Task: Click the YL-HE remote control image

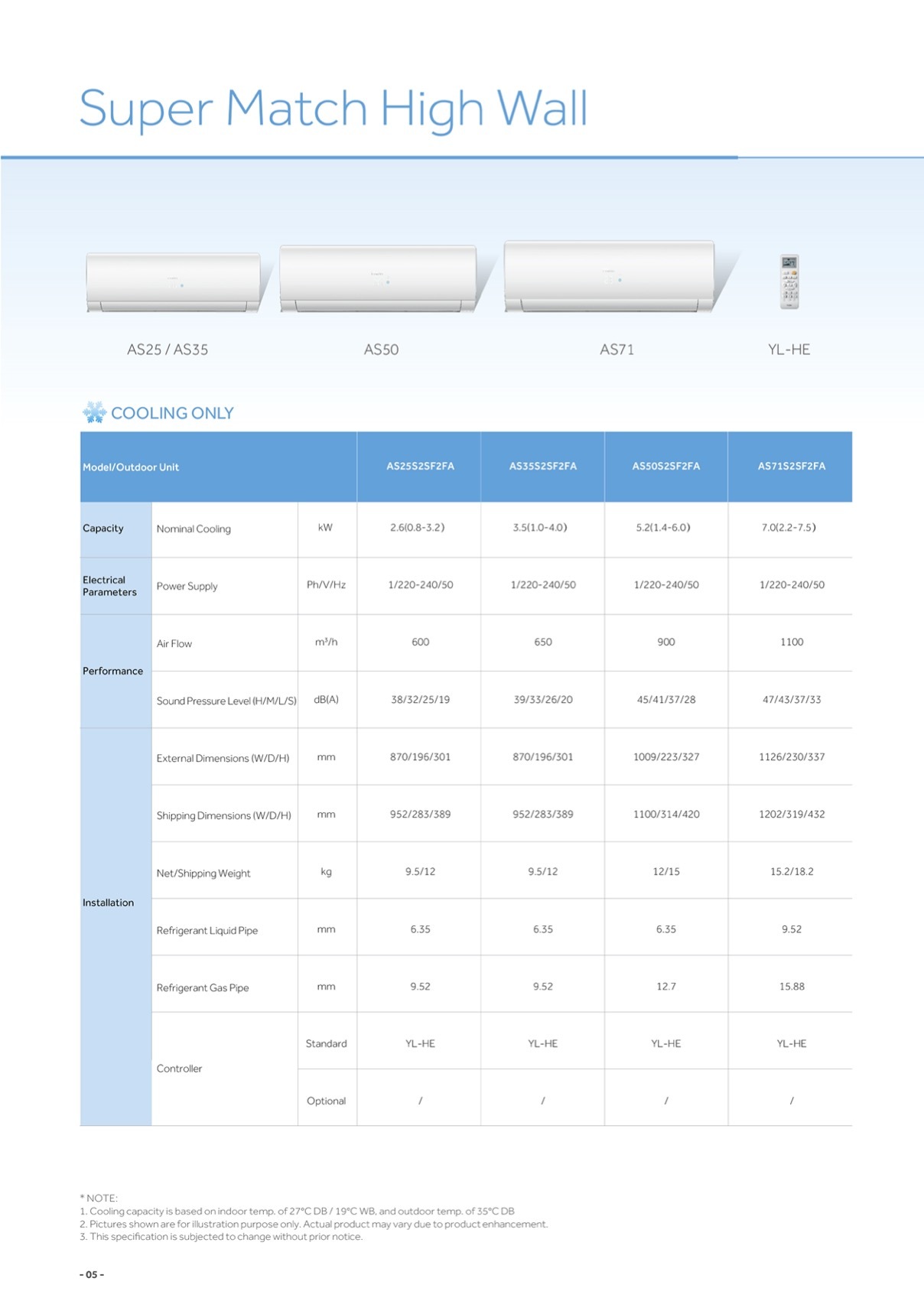Action: tap(789, 282)
